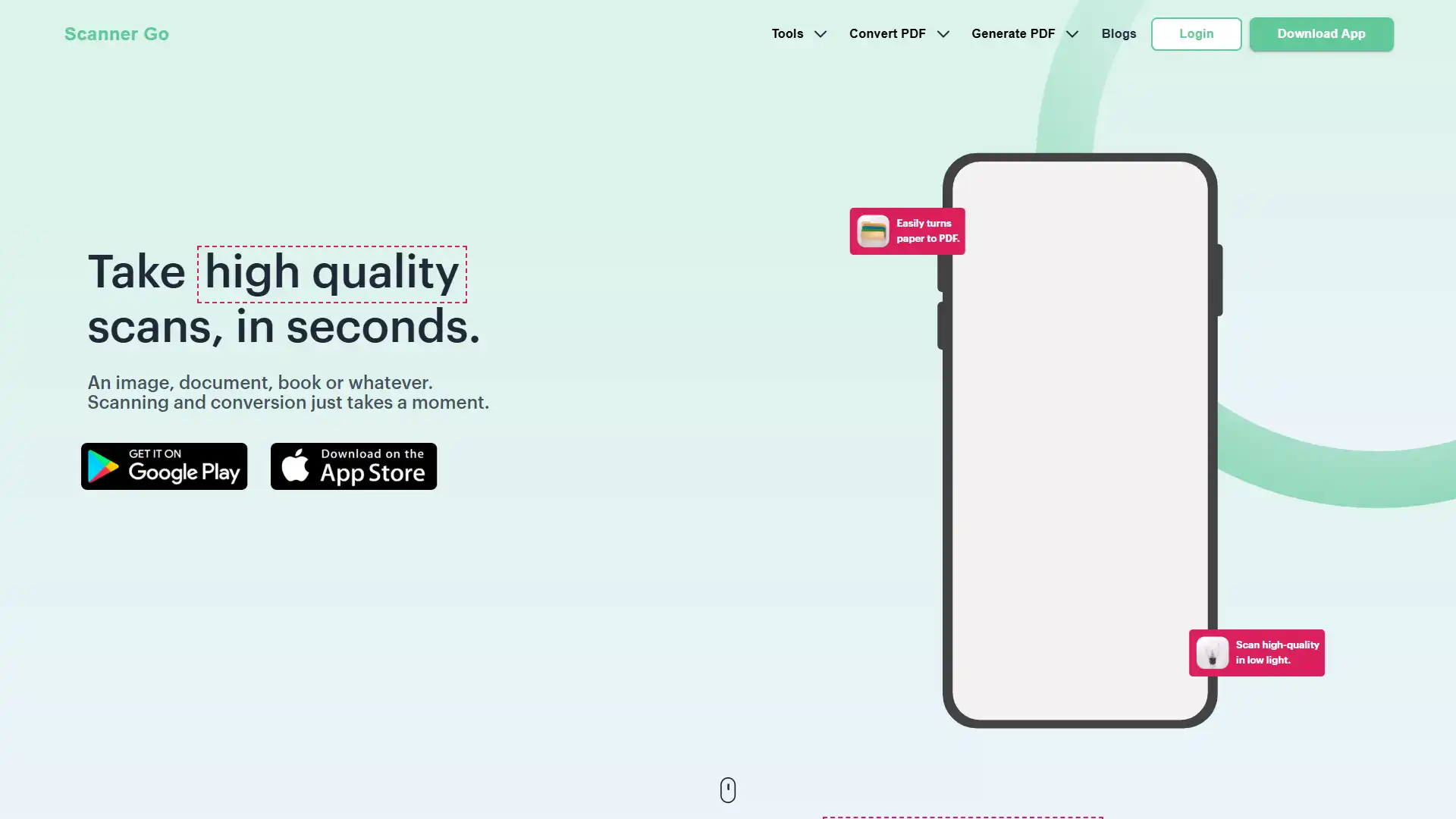The width and height of the screenshot is (1456, 819).
Task: Toggle the high quality text selection box
Action: click(x=331, y=274)
